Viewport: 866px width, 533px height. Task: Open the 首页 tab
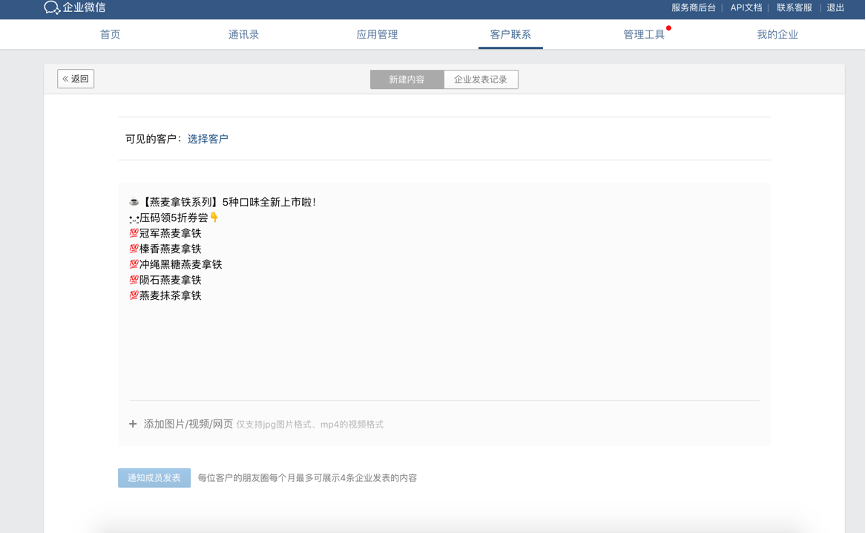coord(110,34)
